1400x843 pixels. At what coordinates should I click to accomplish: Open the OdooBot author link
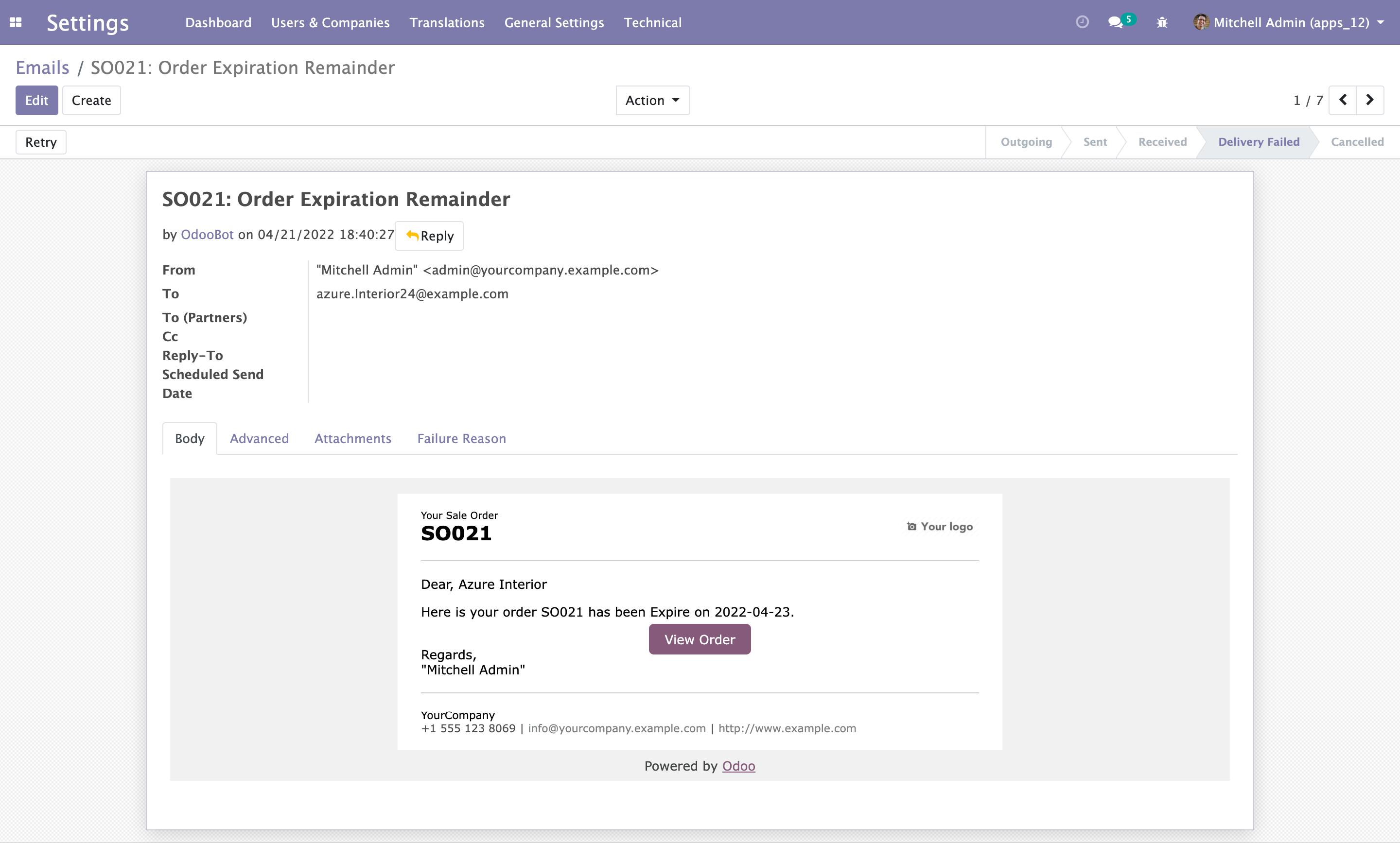click(x=207, y=235)
